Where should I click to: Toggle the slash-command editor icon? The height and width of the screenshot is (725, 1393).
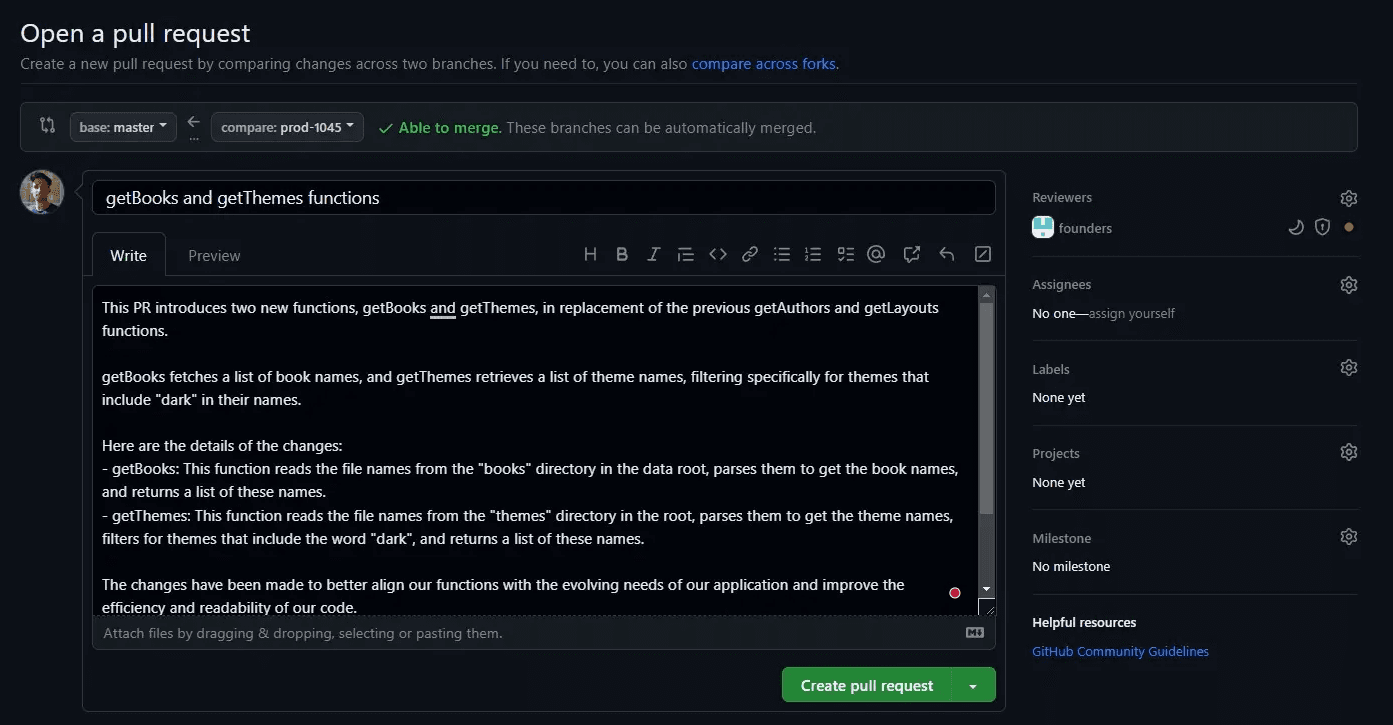point(982,255)
